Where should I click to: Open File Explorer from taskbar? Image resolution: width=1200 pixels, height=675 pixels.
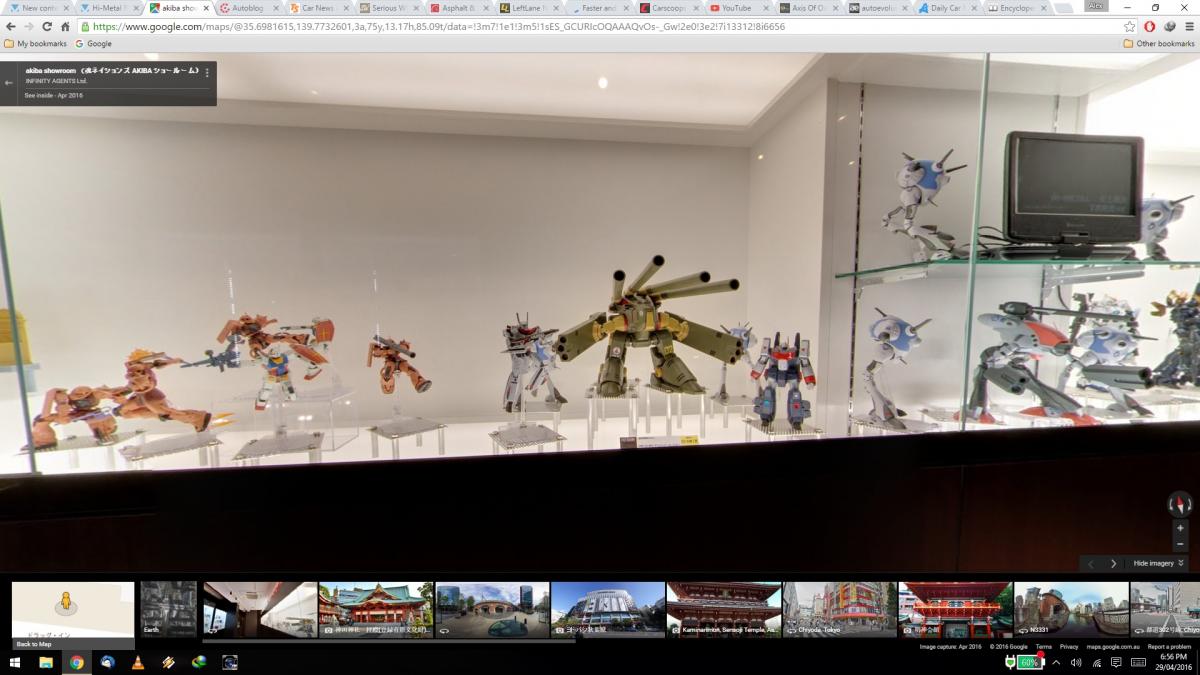(45, 662)
